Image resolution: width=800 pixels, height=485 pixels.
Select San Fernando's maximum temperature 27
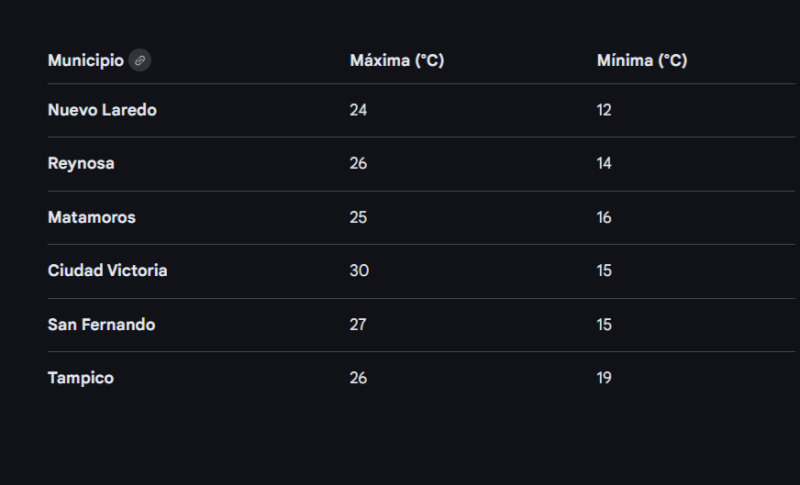coord(358,325)
